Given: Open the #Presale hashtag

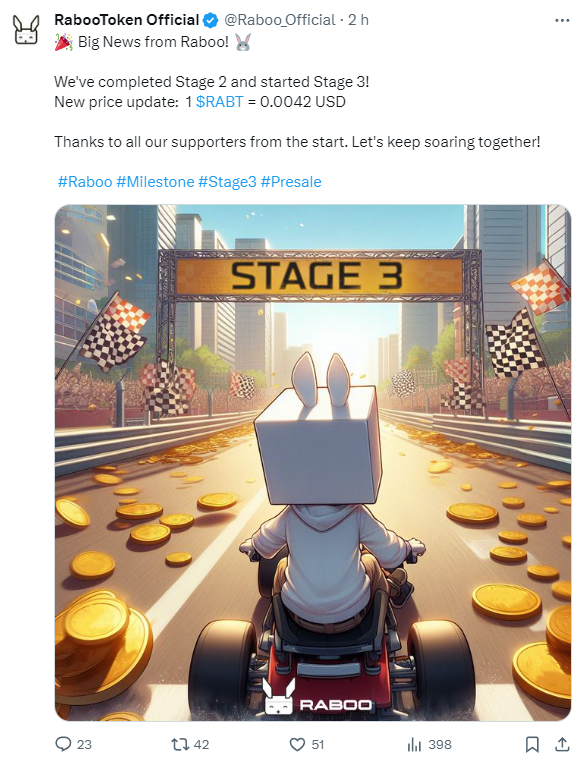Looking at the screenshot, I should tap(291, 182).
